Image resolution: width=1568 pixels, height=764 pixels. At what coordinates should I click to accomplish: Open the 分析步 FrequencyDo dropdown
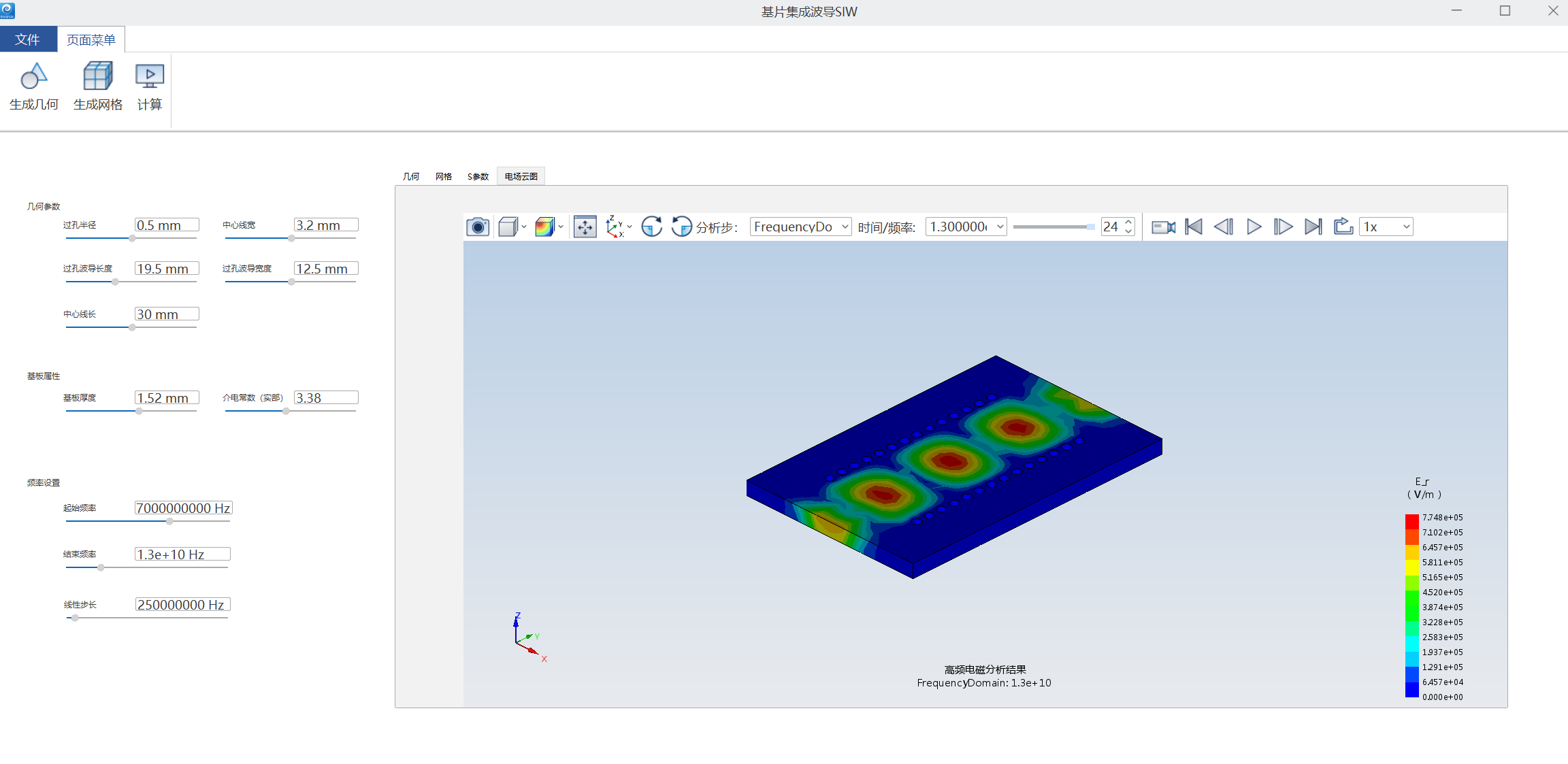click(x=801, y=227)
